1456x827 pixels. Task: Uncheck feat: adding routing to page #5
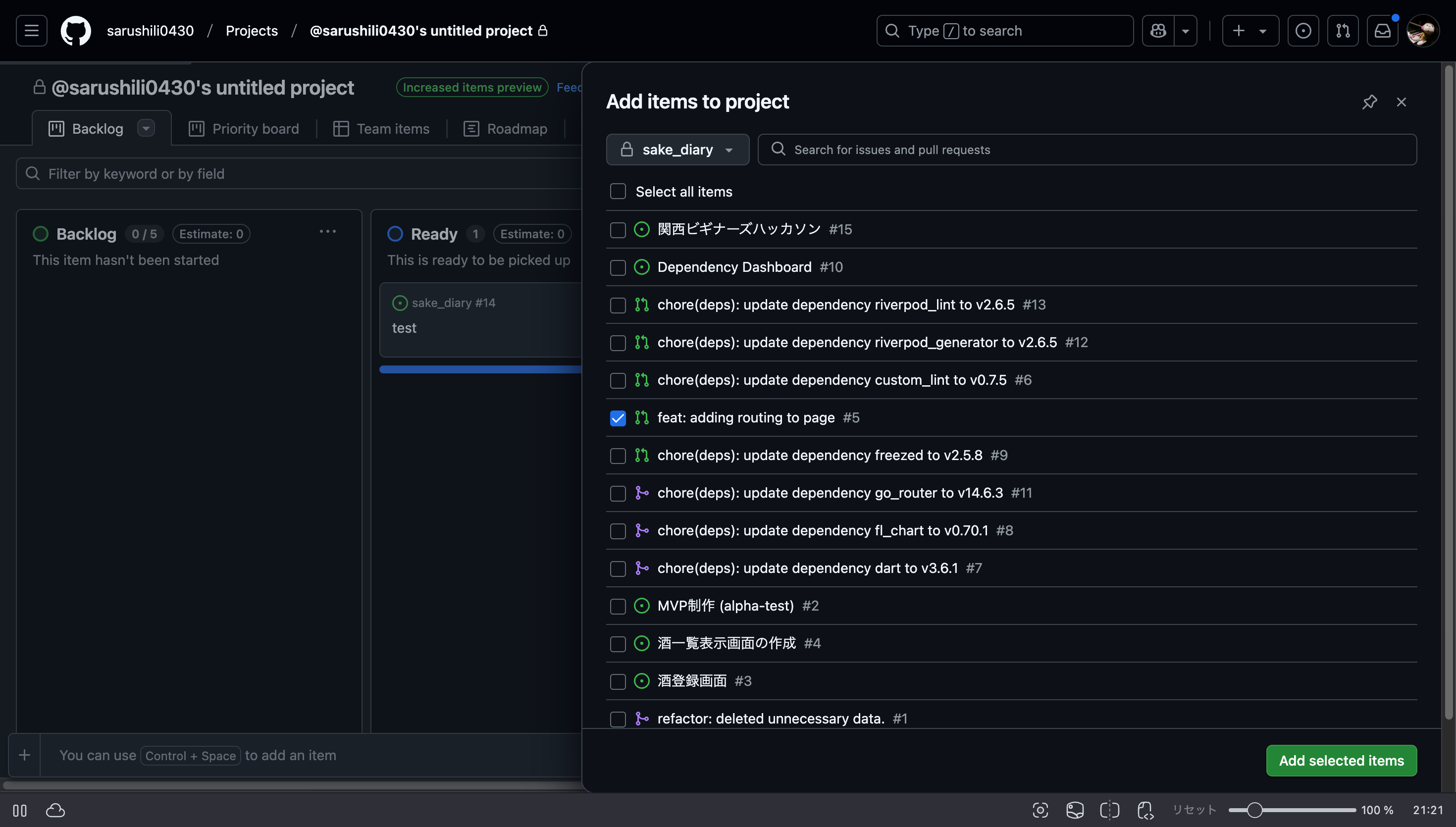pyautogui.click(x=618, y=418)
